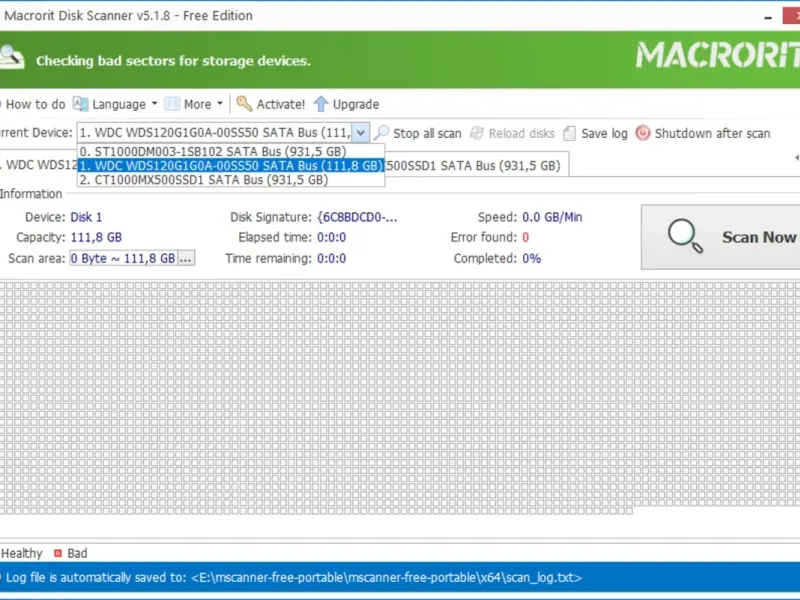Image resolution: width=800 pixels, height=600 pixels.
Task: Click the Stop all scan label
Action: click(427, 133)
